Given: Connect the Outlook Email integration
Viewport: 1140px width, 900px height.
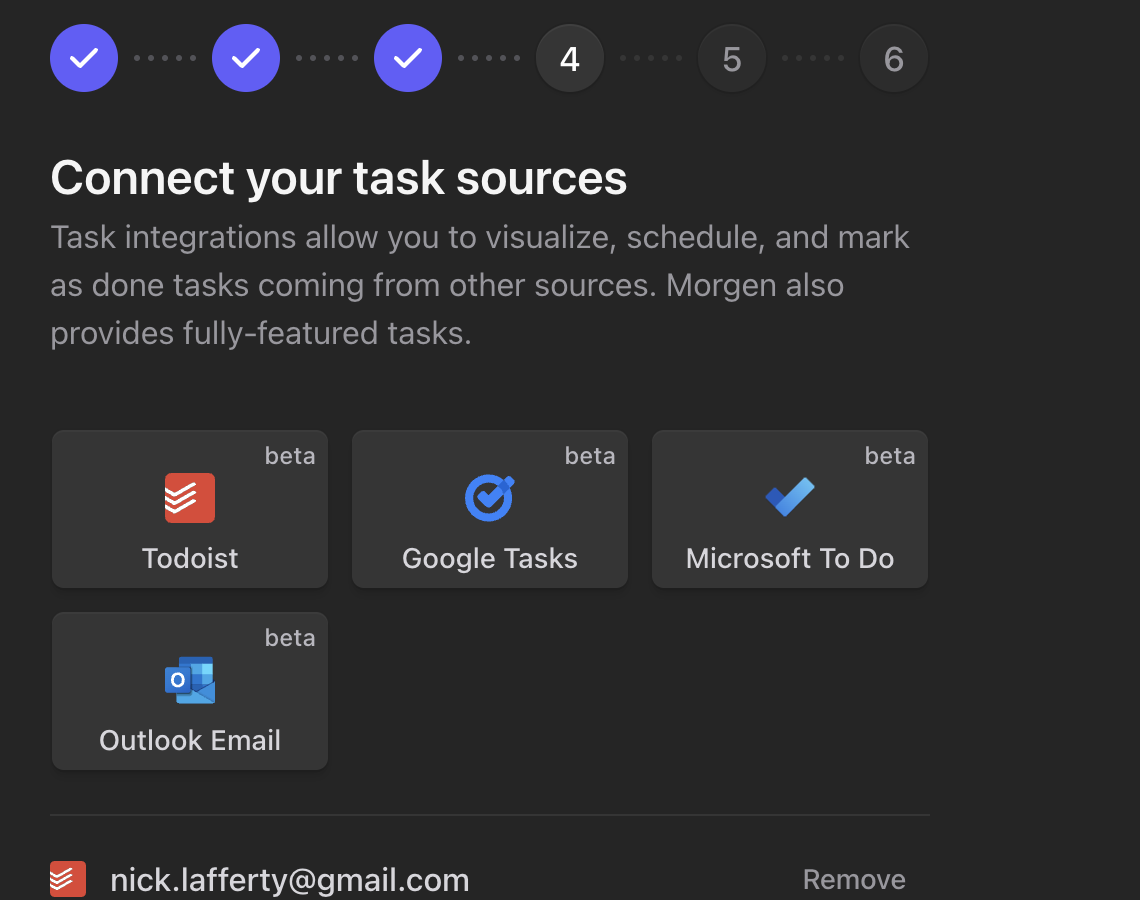Looking at the screenshot, I should [190, 691].
